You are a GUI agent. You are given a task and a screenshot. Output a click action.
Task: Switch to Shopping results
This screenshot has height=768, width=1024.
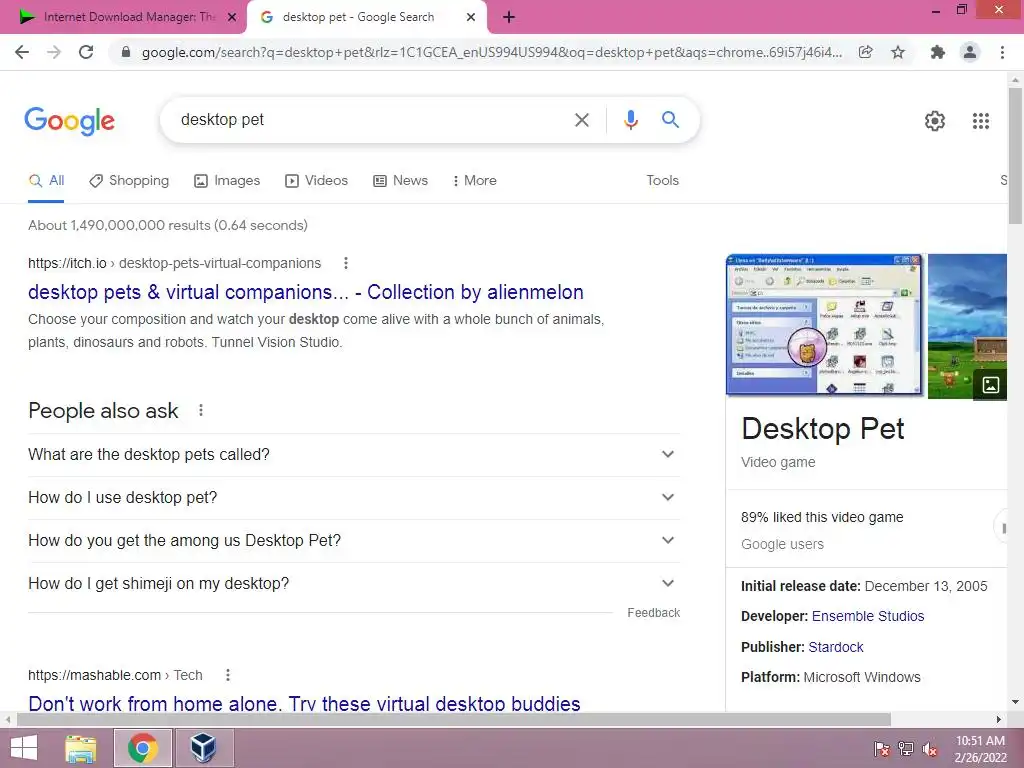point(129,181)
